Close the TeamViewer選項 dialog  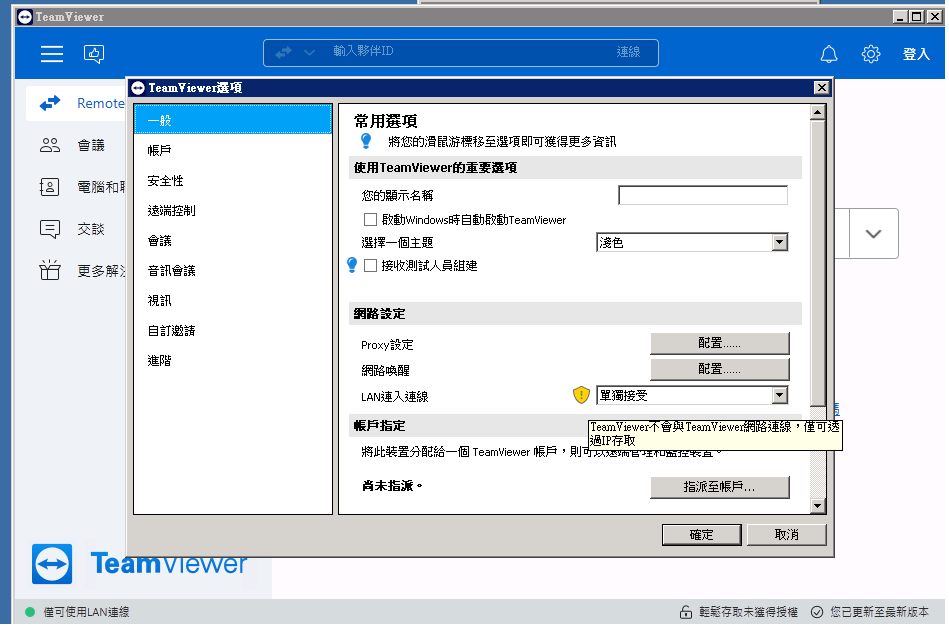click(x=821, y=88)
